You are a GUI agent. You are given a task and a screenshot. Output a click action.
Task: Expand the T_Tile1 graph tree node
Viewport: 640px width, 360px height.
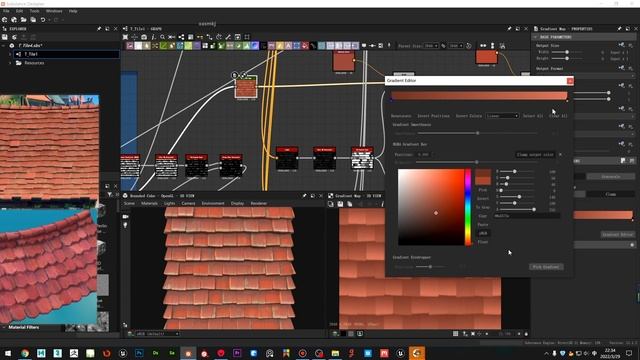pyautogui.click(x=10, y=54)
